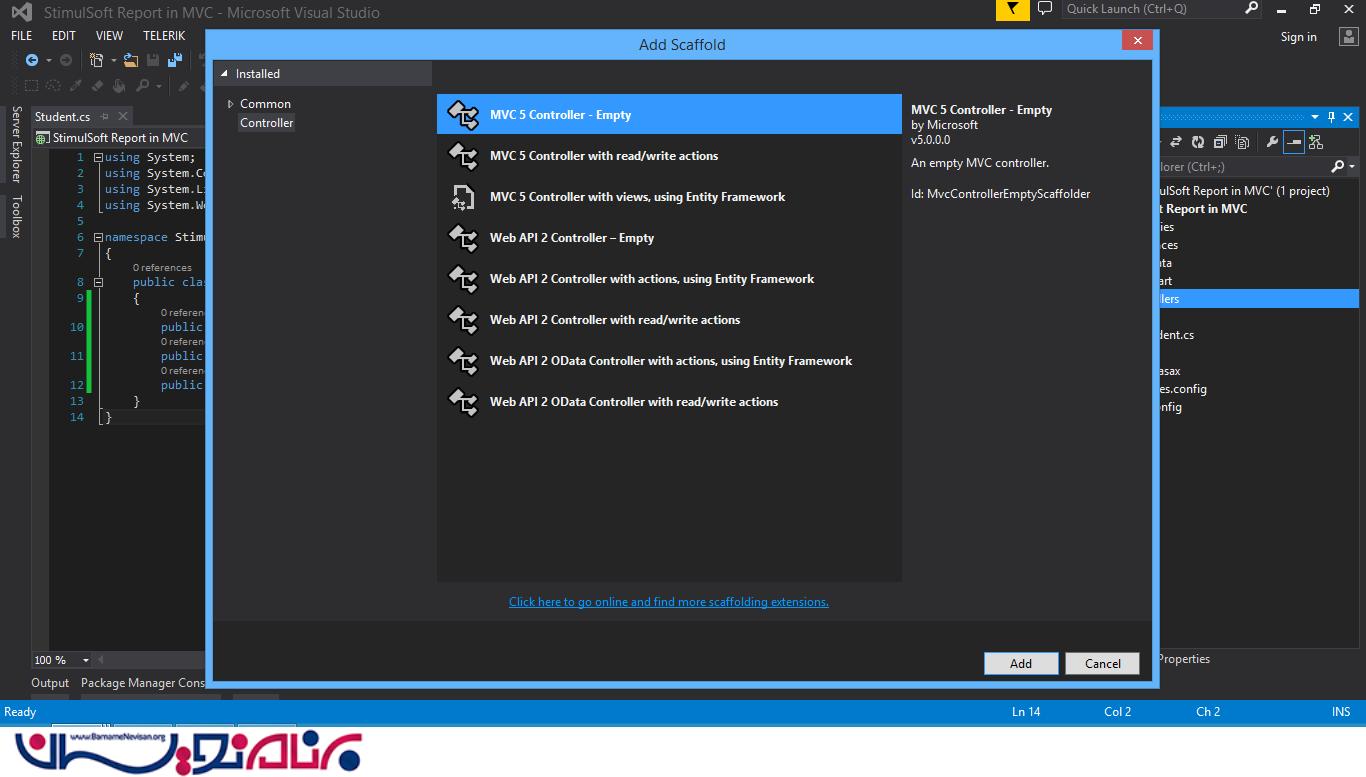Click the Add button
Viewport: 1366px width, 777px height.
1020,664
